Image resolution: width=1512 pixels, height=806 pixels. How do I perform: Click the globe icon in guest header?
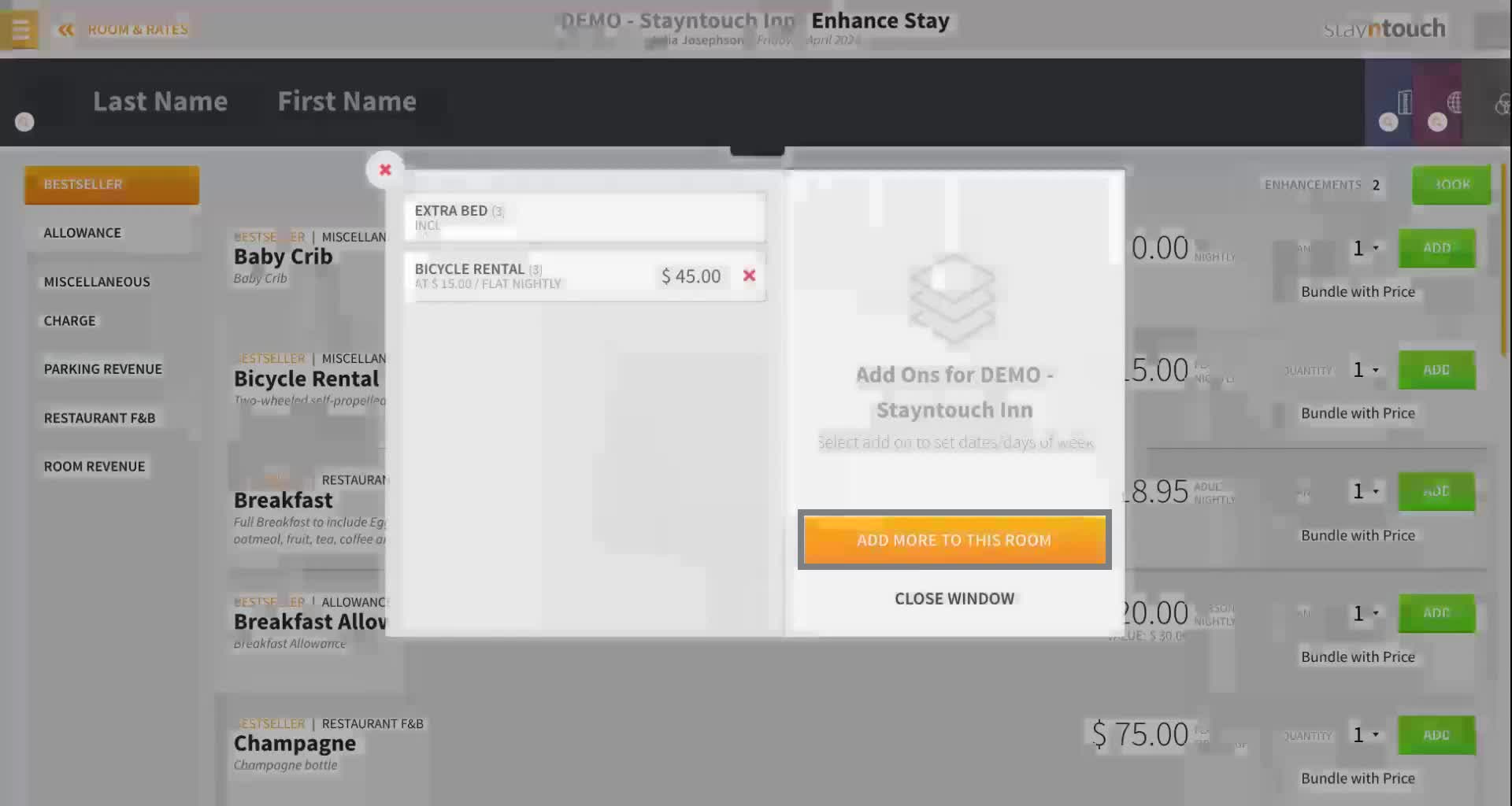[1455, 102]
